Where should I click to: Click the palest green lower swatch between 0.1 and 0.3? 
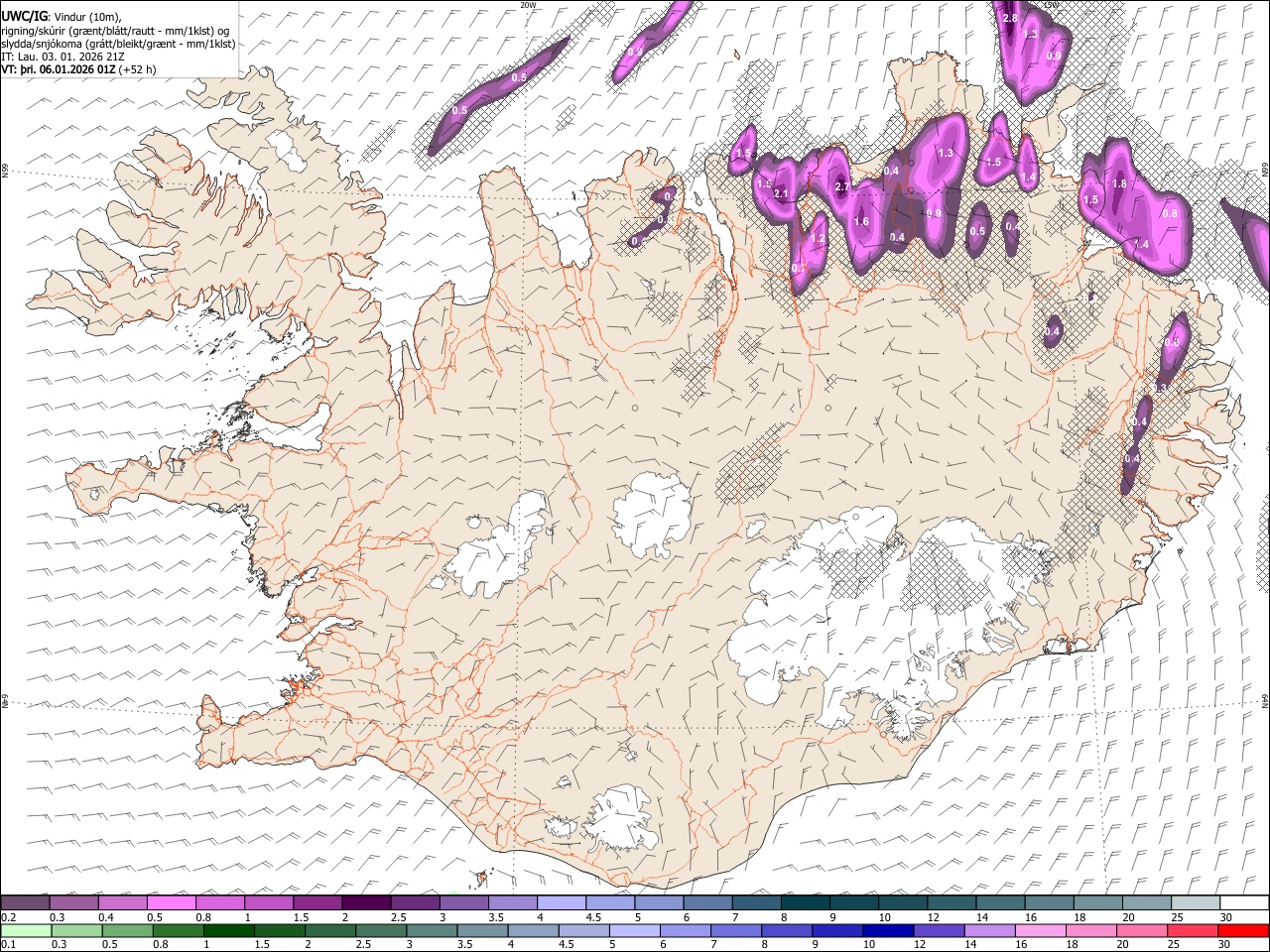(x=26, y=930)
